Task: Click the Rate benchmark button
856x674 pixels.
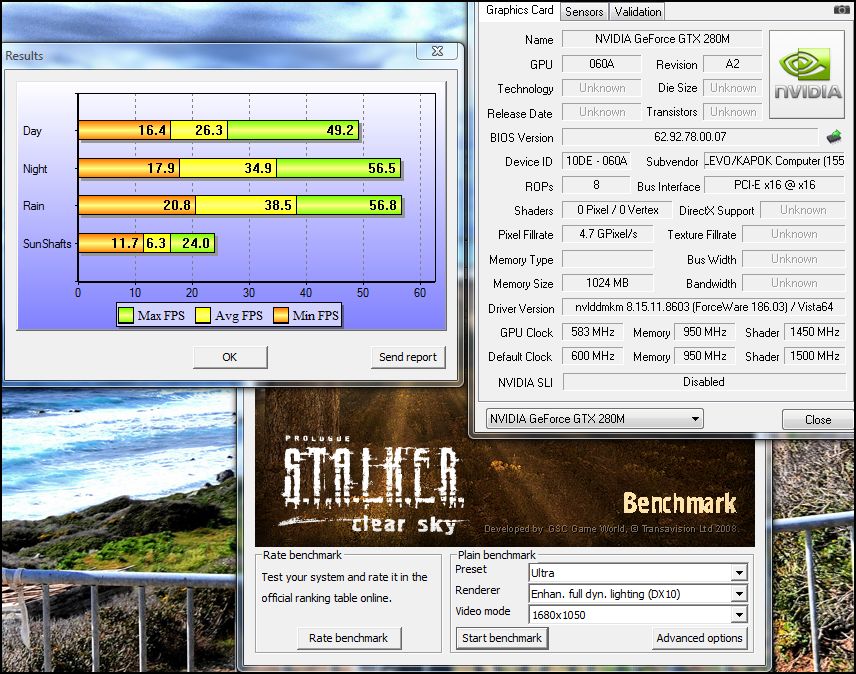Action: coord(349,638)
